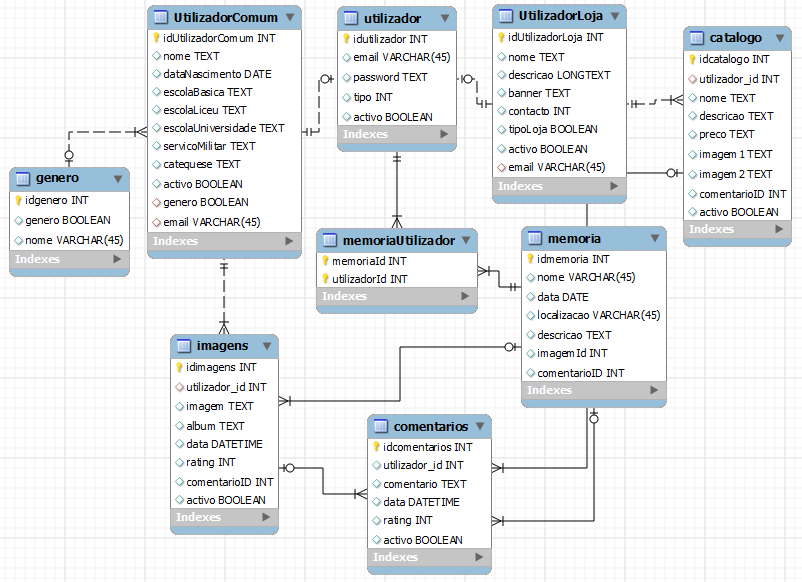Click the foreign key diamond beside utilizador_id in imagens

[x=179, y=387]
